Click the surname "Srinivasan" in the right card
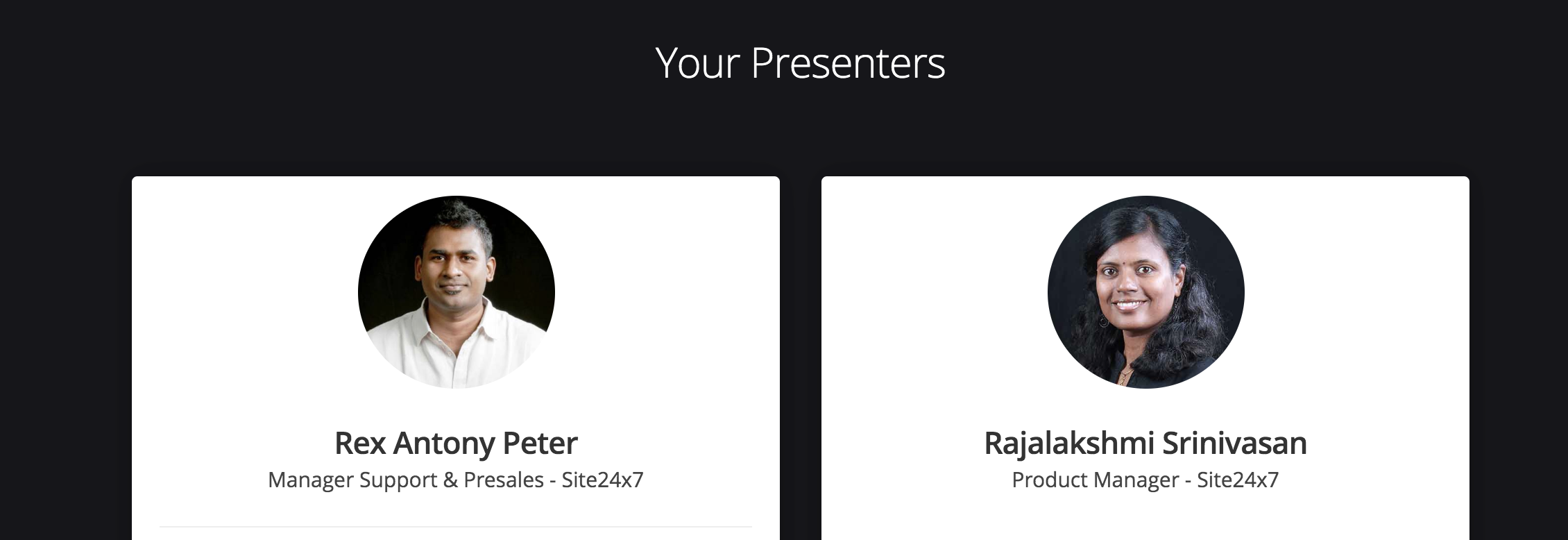 pyautogui.click(x=1234, y=443)
